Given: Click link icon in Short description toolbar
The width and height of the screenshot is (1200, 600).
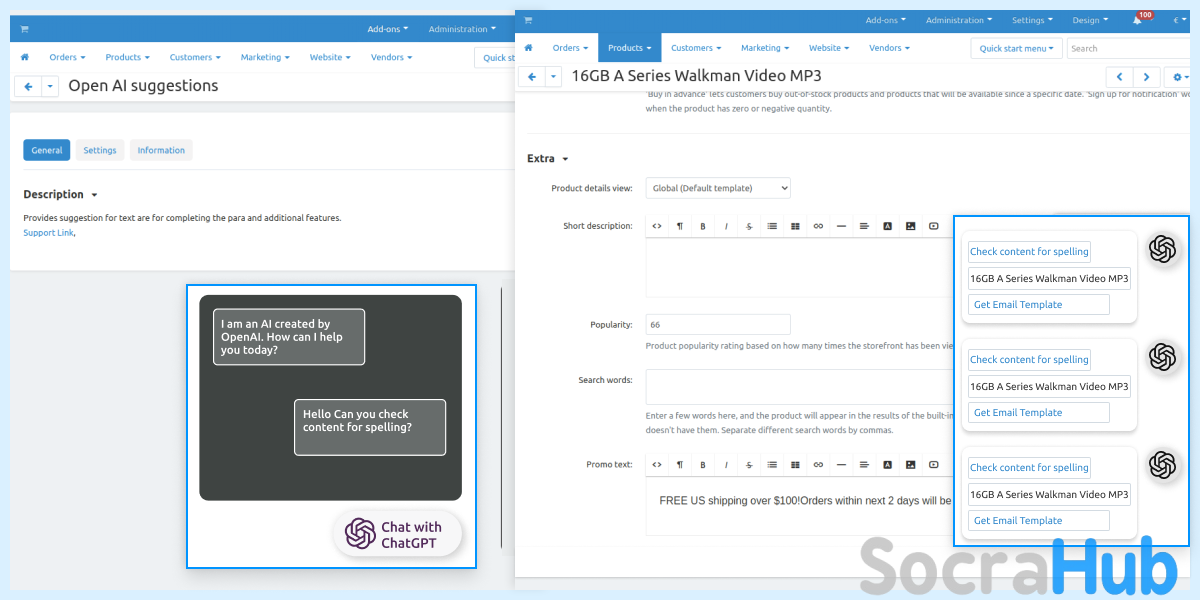Looking at the screenshot, I should coord(818,226).
